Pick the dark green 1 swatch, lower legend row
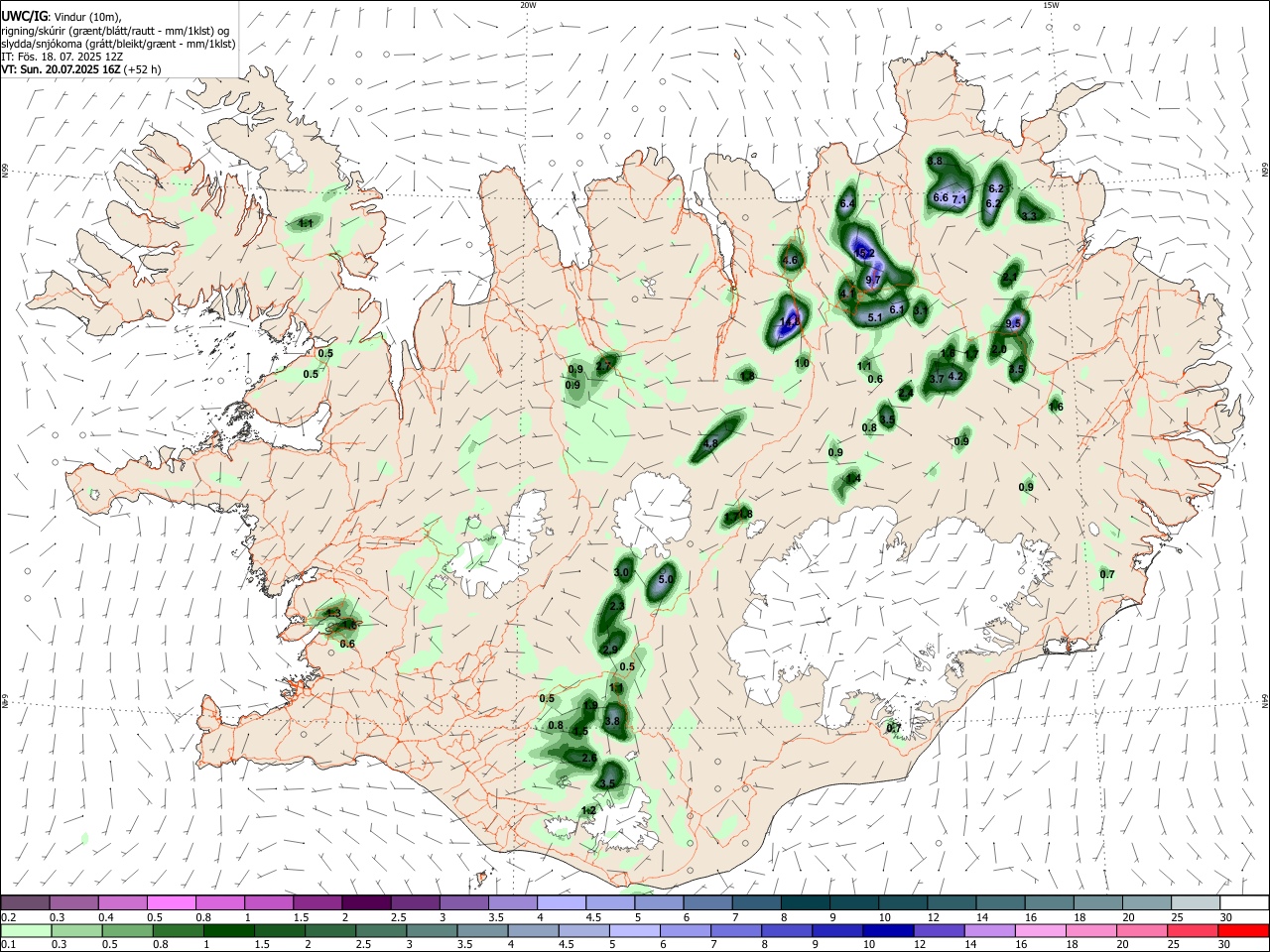 [228, 930]
